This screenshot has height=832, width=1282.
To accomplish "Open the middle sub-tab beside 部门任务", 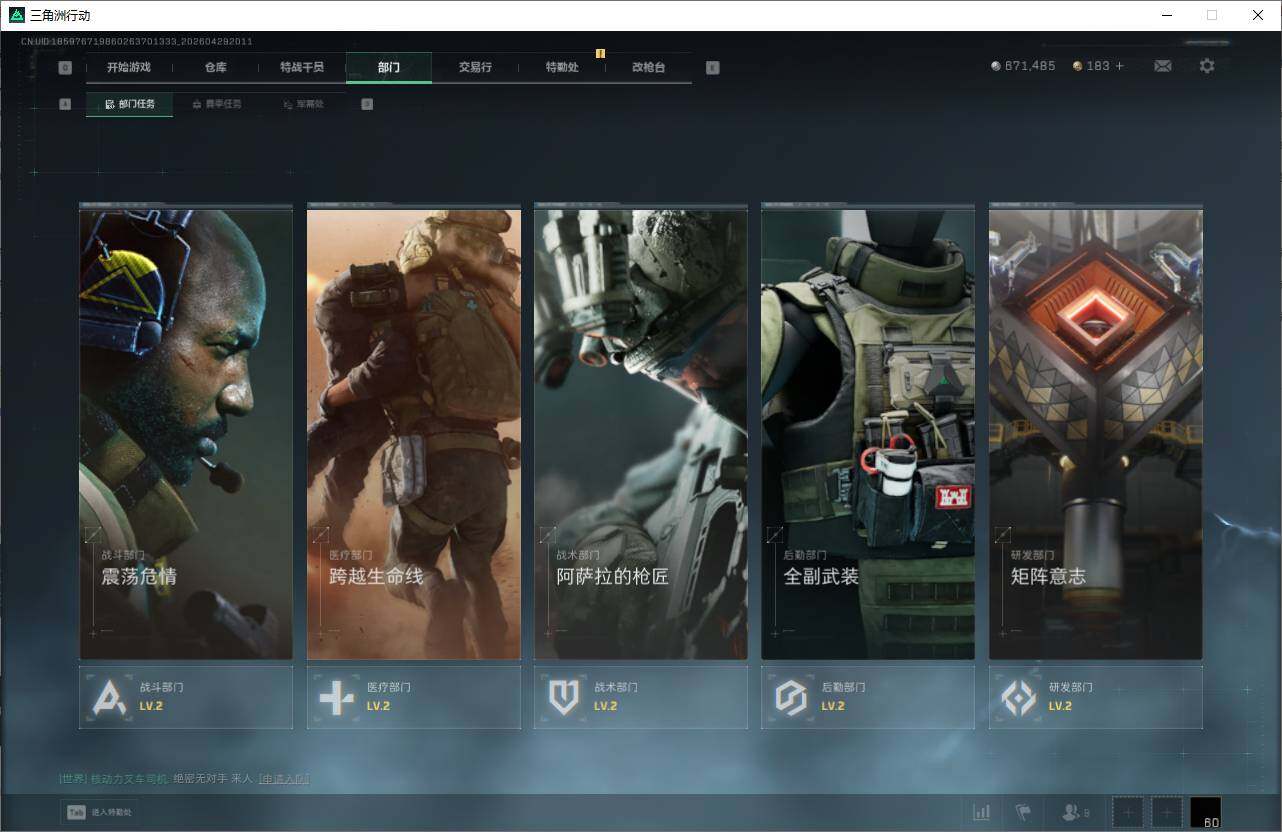I will pos(216,104).
